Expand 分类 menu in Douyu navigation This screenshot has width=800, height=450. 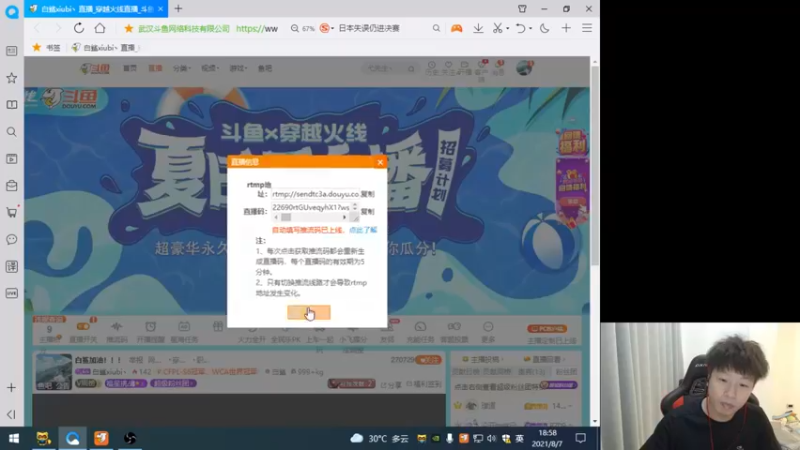point(181,68)
